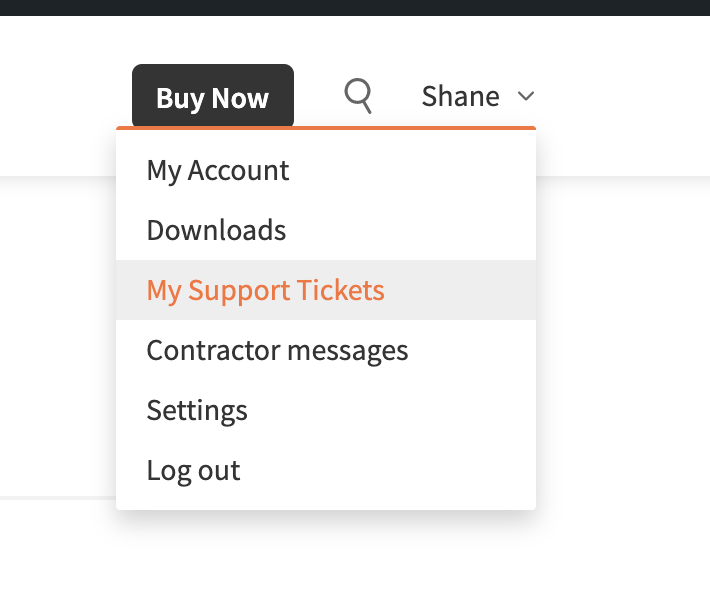Select the highlighted My Support Tickets entry
Screen dimensions: 710x614
(x=326, y=290)
